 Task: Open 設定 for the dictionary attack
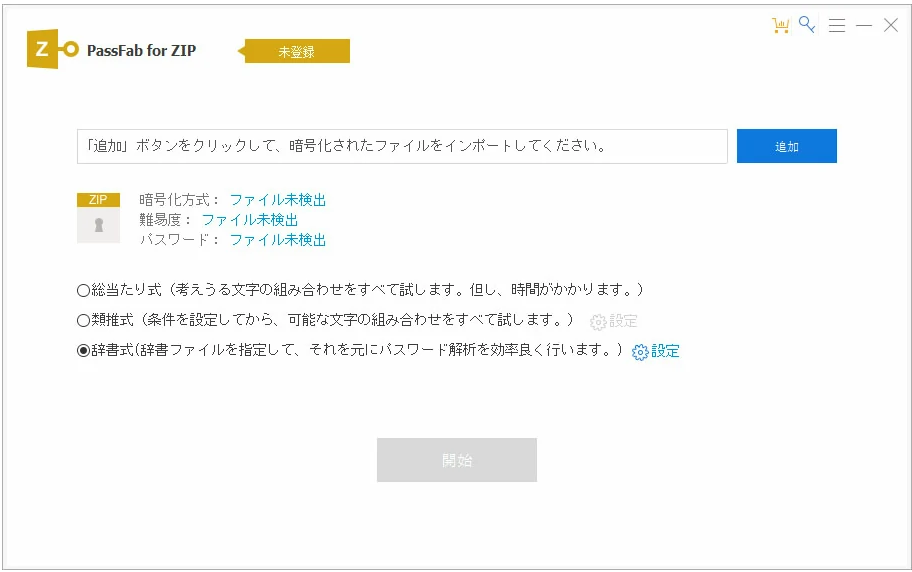coord(665,351)
